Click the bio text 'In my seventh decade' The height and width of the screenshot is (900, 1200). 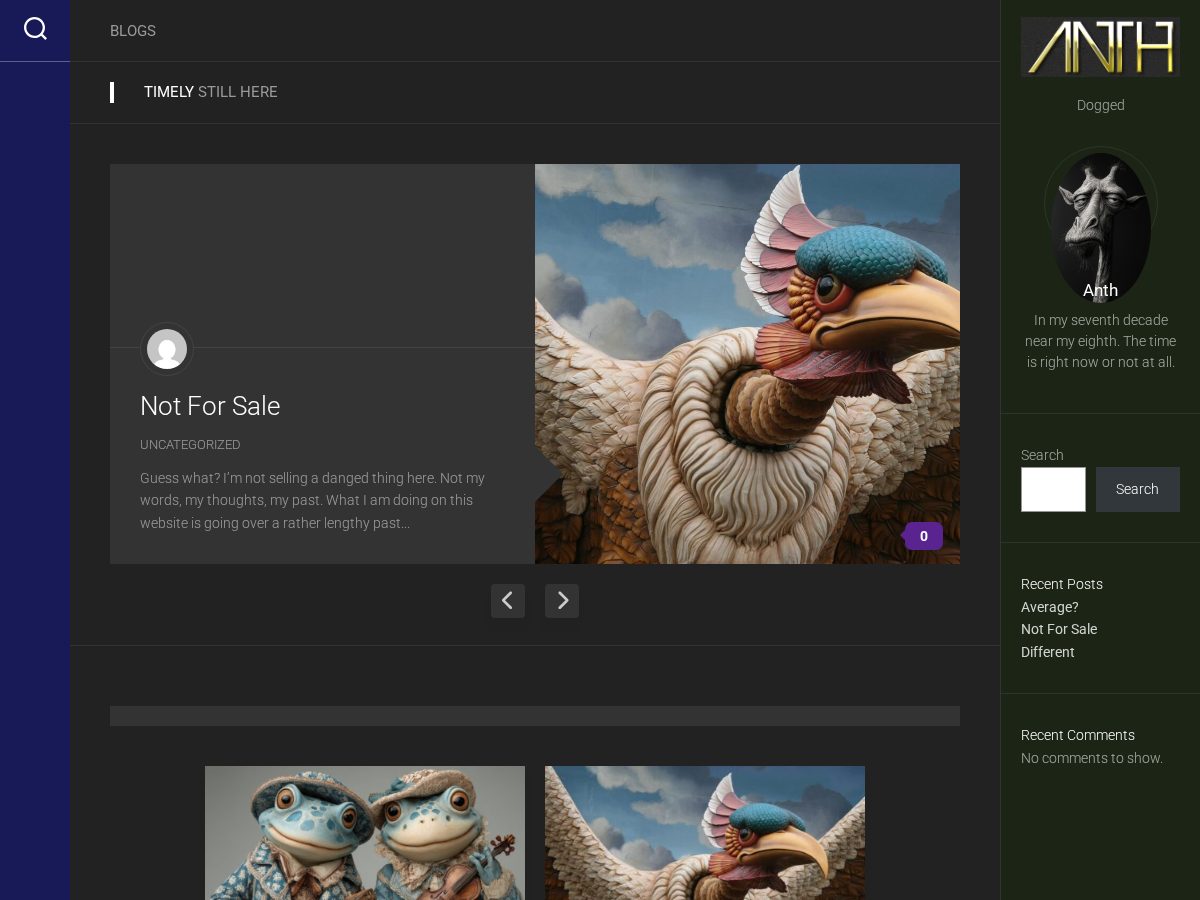(x=1100, y=341)
